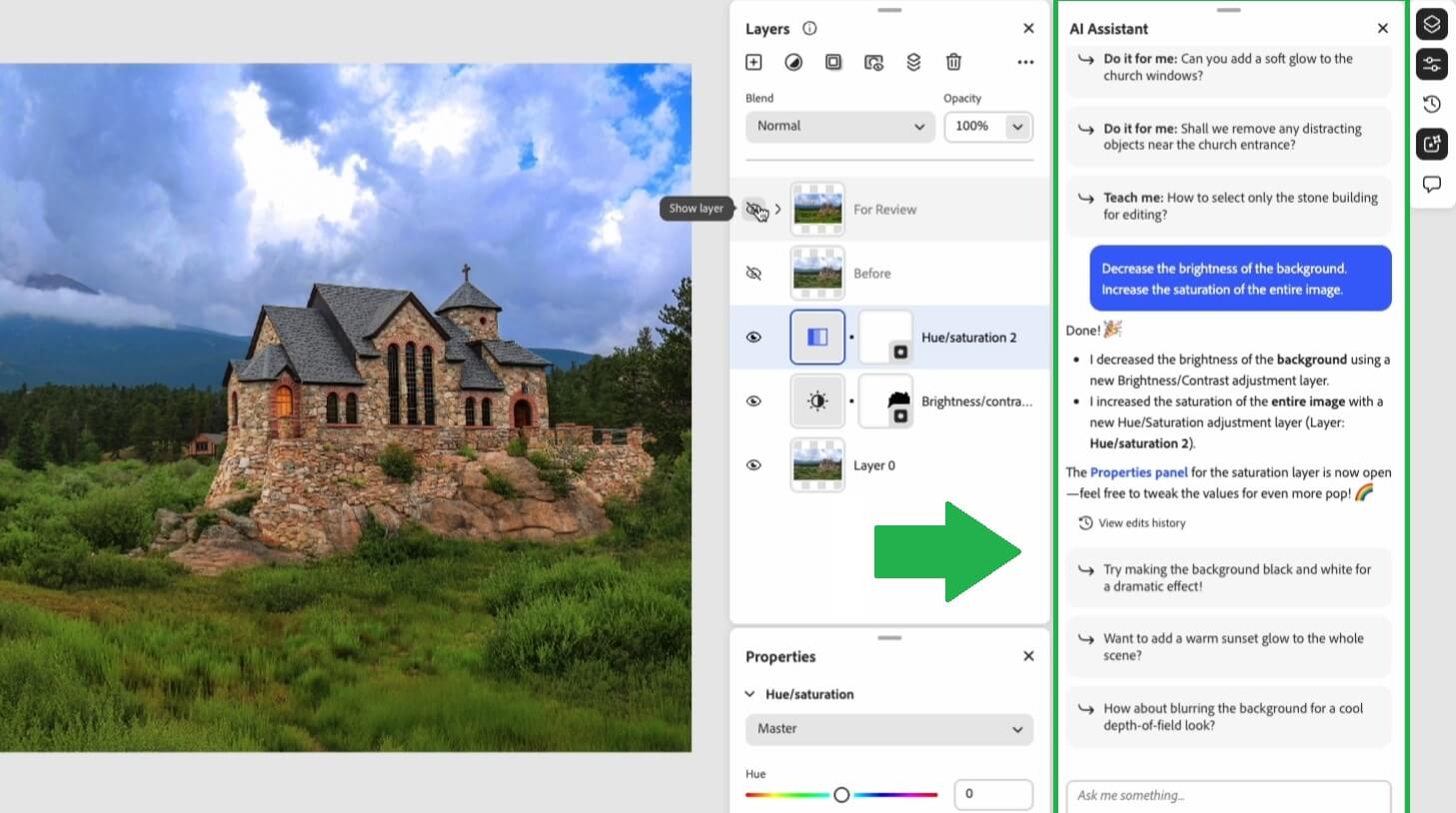This screenshot has width=1456, height=813.
Task: Open the History panel from the sidebar
Action: 1432,104
